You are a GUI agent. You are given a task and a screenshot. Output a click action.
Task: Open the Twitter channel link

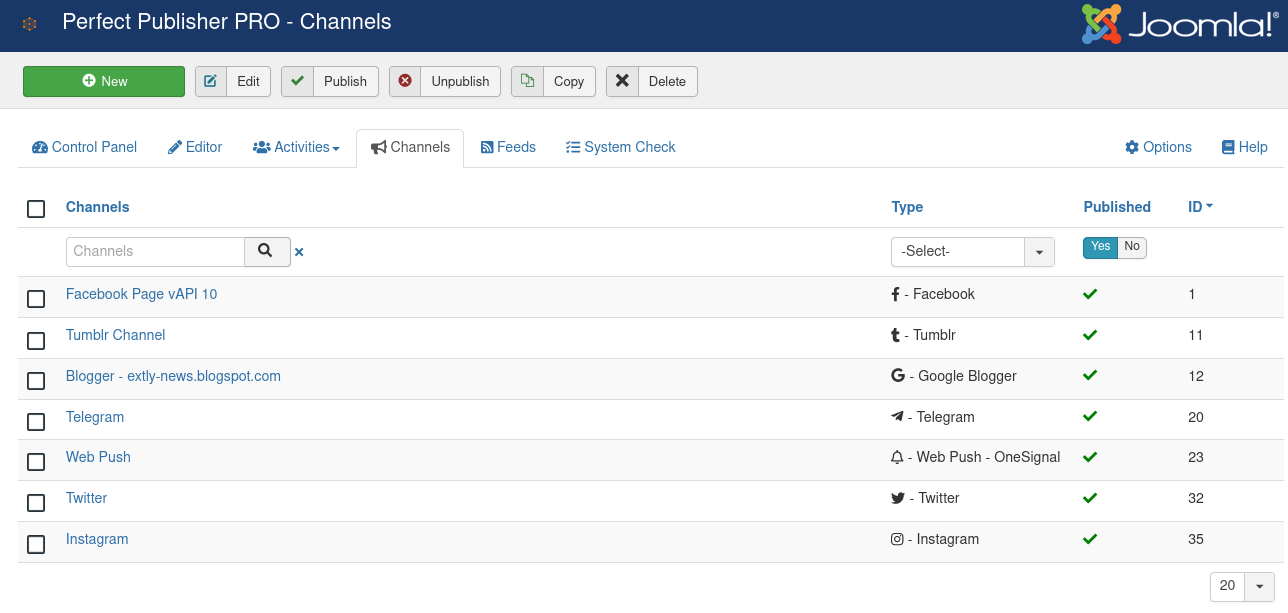[x=86, y=498]
